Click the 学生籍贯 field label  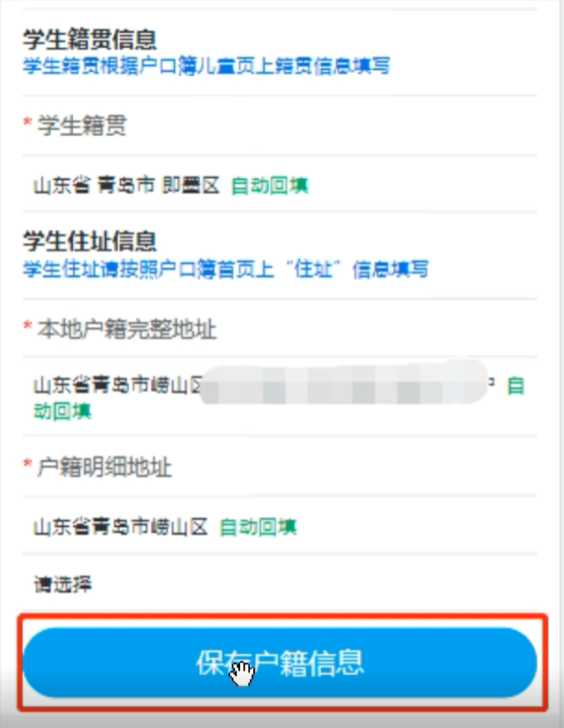coord(82,125)
